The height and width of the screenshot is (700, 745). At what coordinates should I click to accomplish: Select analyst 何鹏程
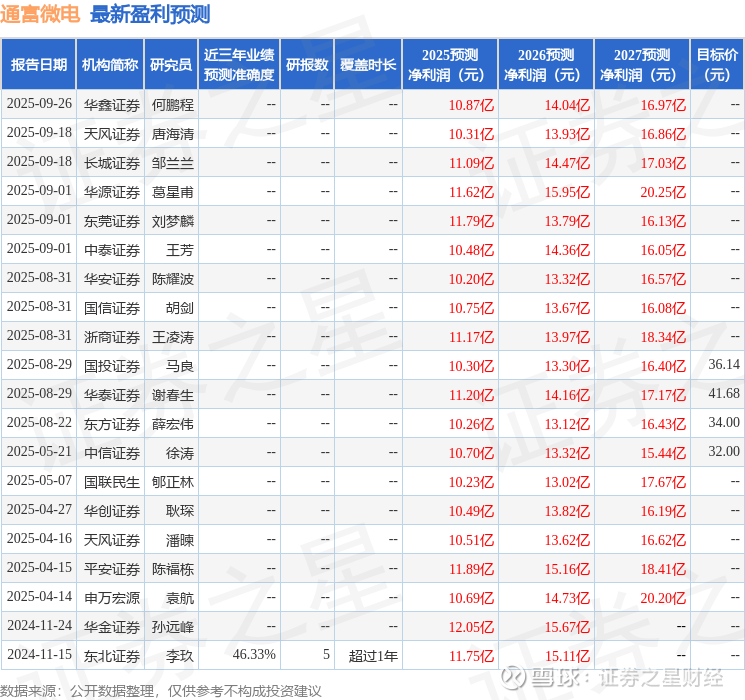tap(172, 105)
